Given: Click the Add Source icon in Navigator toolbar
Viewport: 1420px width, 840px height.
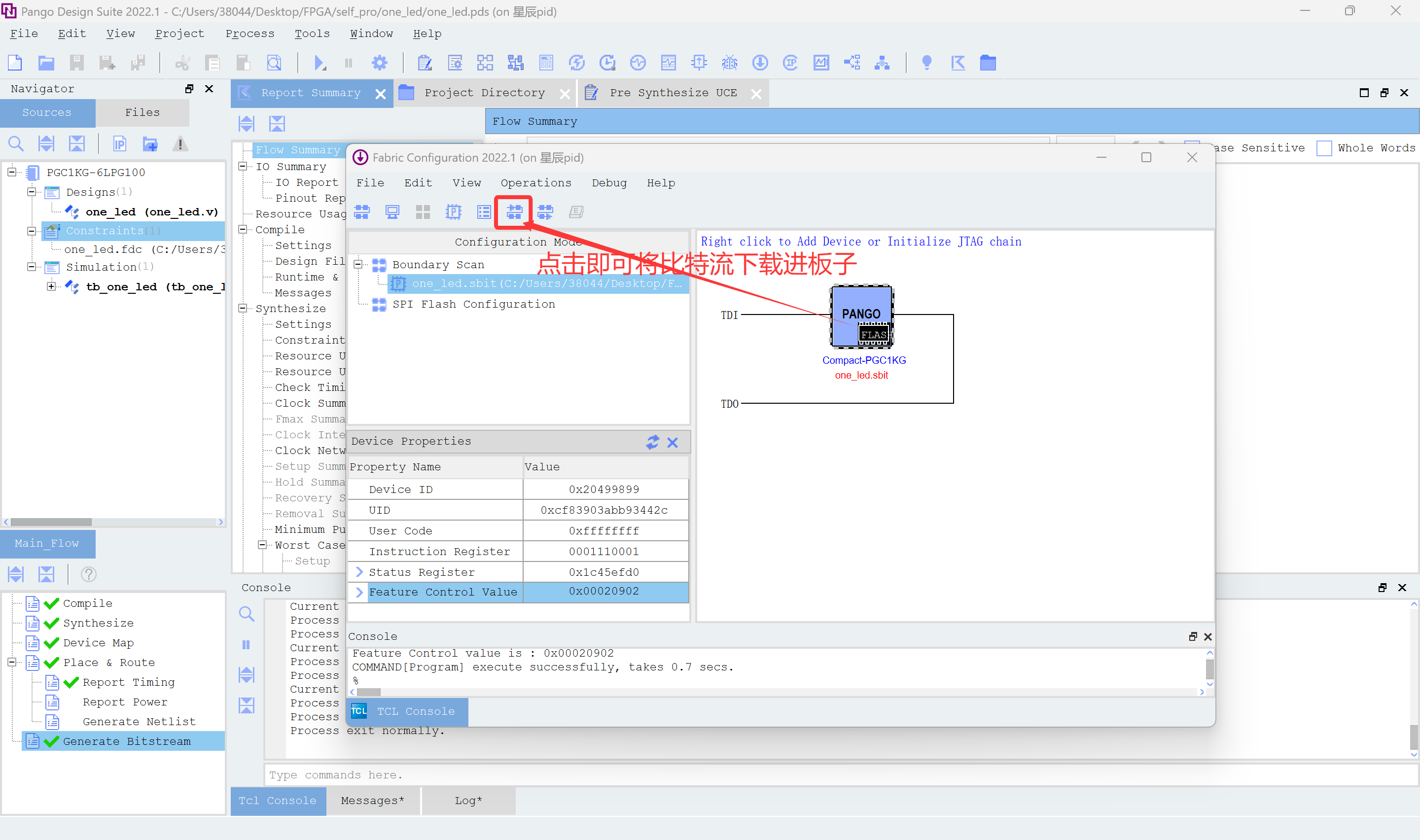Looking at the screenshot, I should pyautogui.click(x=150, y=144).
